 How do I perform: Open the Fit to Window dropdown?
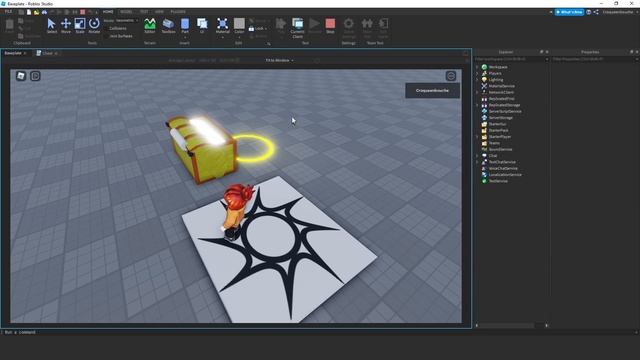tap(280, 60)
